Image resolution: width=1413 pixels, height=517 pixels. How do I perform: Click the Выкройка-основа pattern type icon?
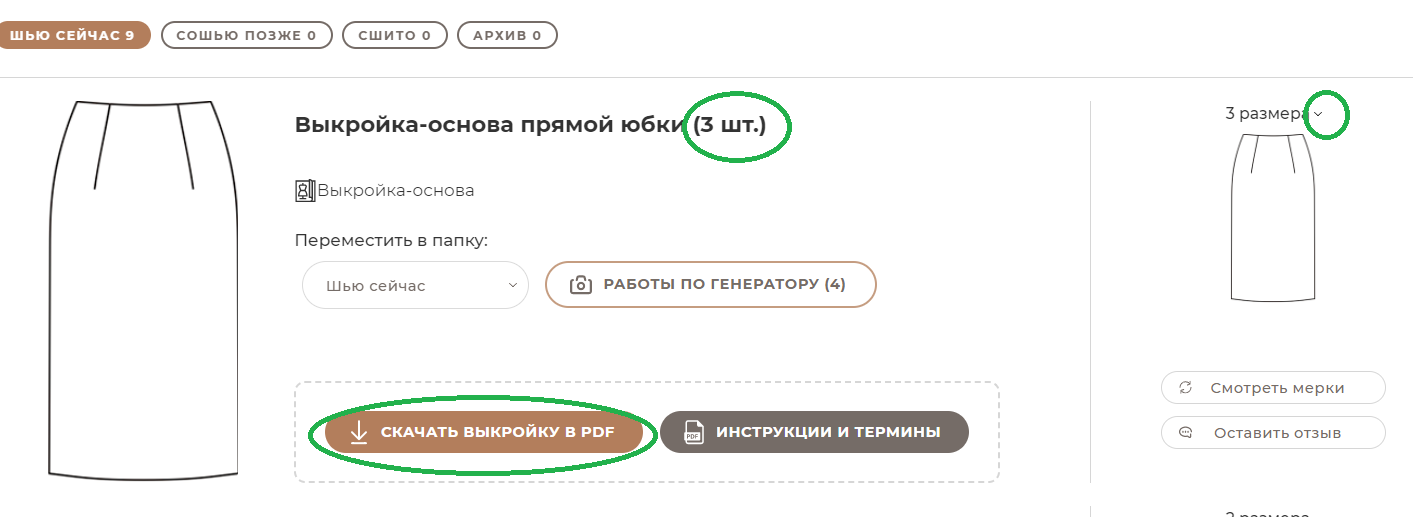(305, 190)
